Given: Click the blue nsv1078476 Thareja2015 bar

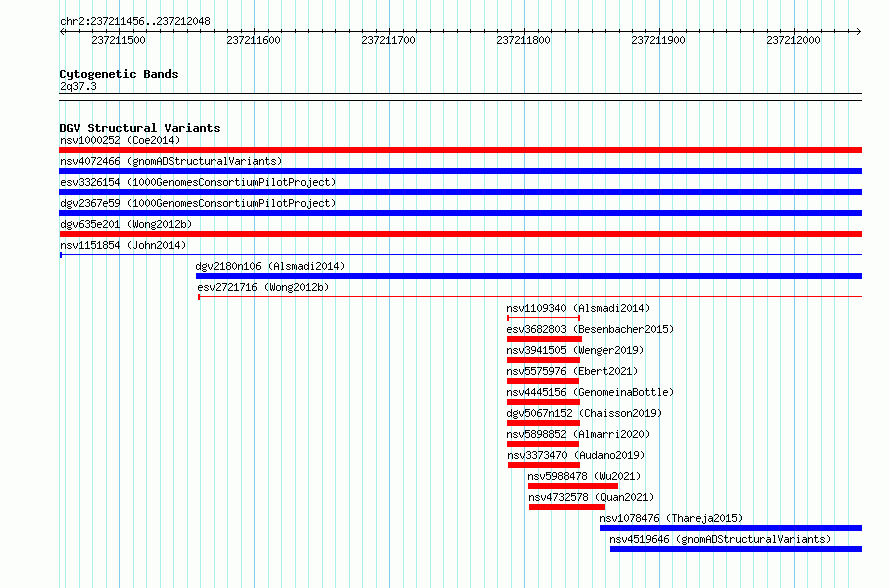Looking at the screenshot, I should 731,528.
